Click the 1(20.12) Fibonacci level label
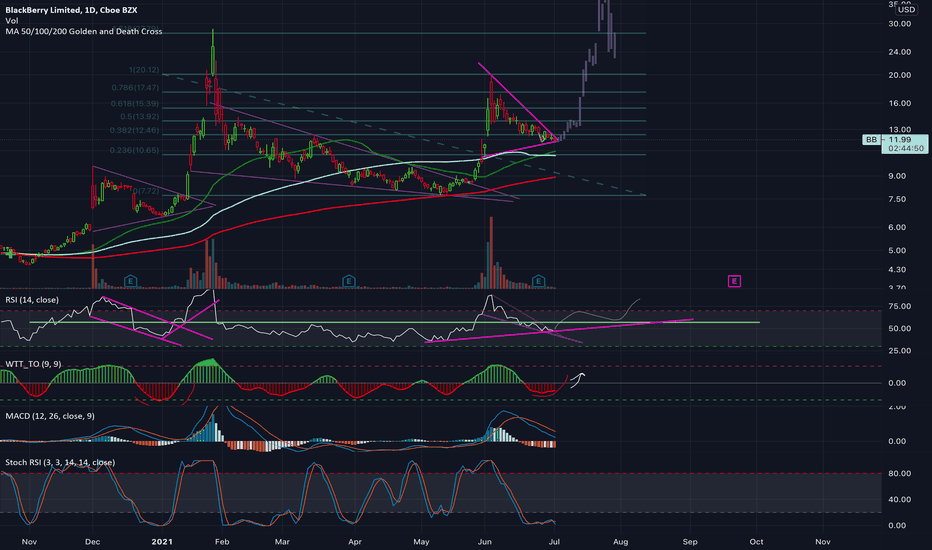 pos(144,70)
